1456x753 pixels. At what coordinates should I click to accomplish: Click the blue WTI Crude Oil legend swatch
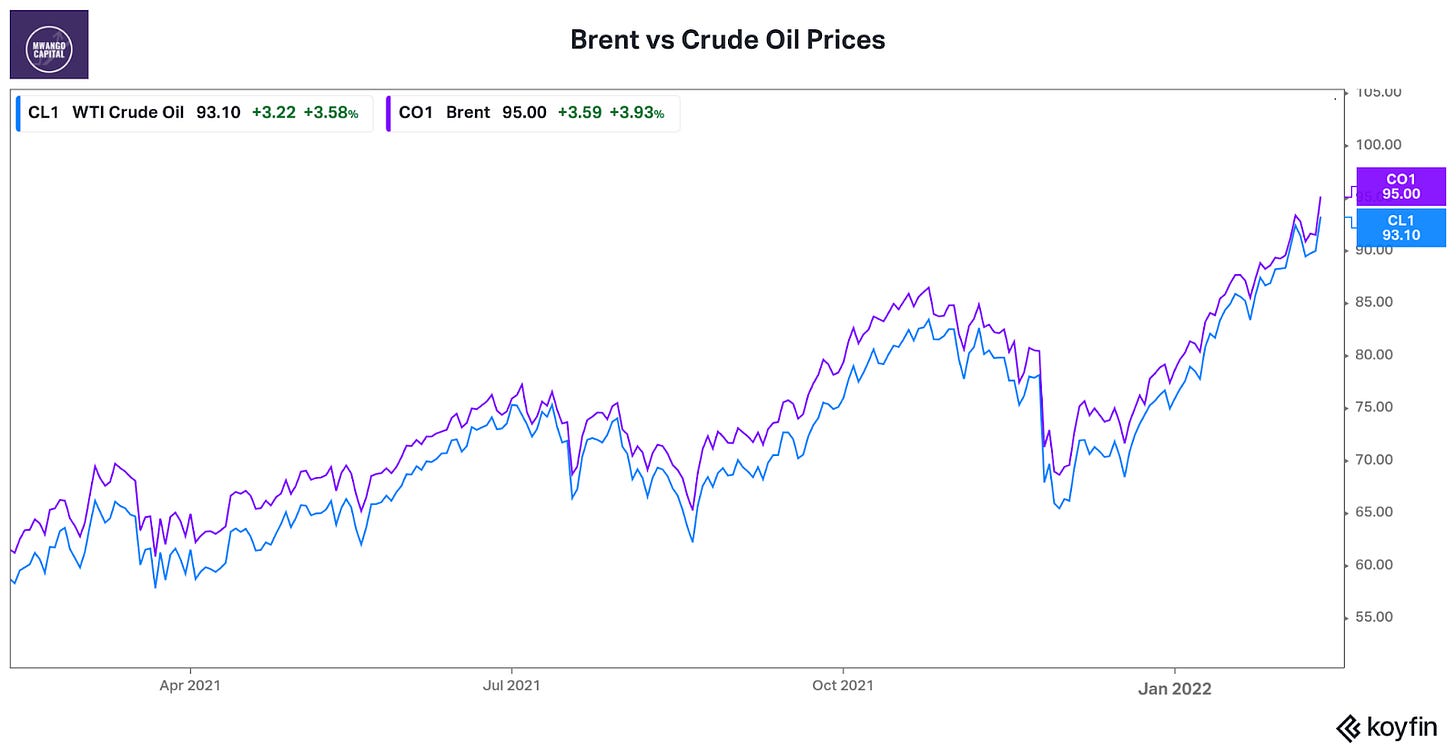coord(19,112)
